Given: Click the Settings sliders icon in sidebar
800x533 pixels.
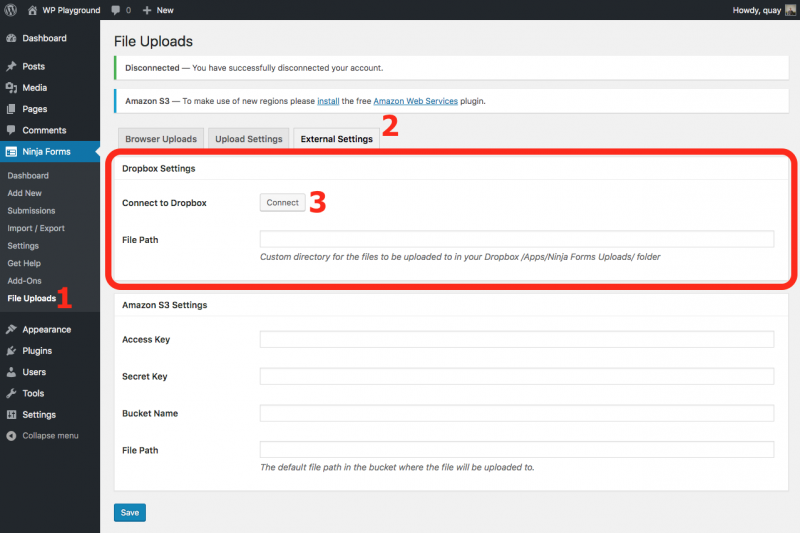Looking at the screenshot, I should (11, 415).
